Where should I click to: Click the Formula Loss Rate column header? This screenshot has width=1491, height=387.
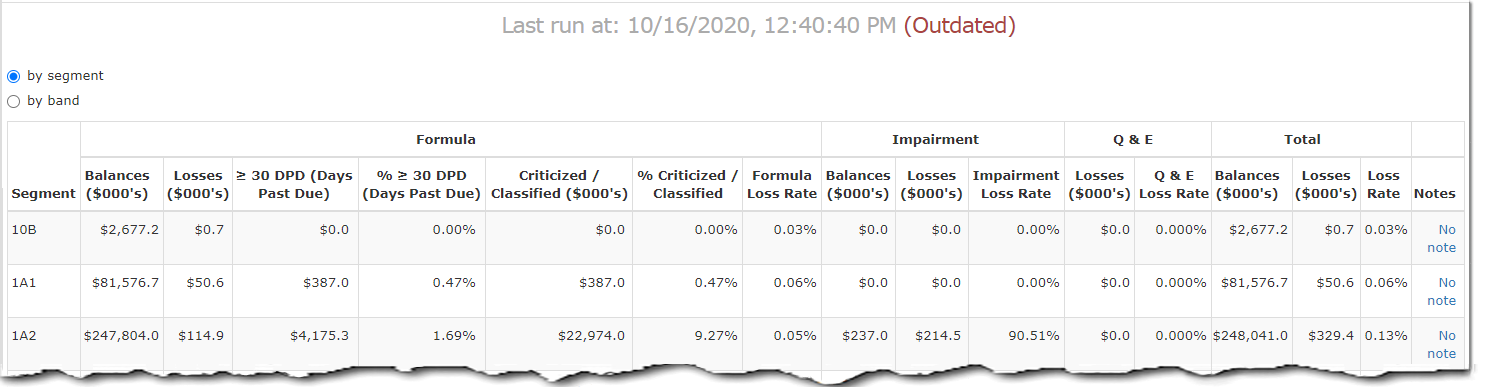click(782, 184)
